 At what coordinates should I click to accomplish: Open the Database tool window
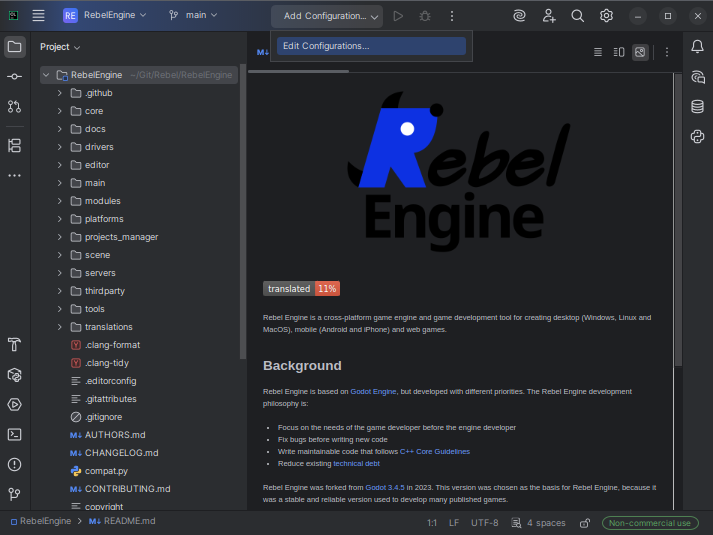(x=698, y=106)
